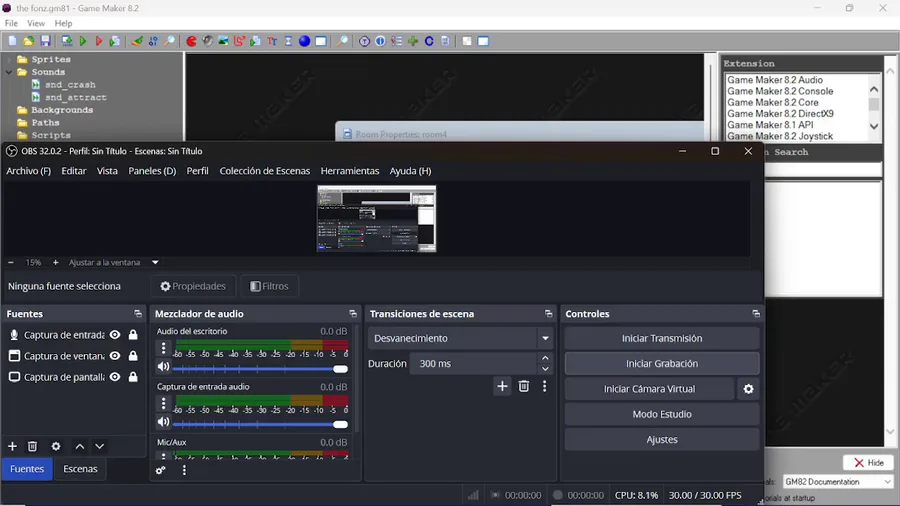This screenshot has width=900, height=506.
Task: Expand the Sprites folder in Game Maker tree
Action: tap(9, 60)
